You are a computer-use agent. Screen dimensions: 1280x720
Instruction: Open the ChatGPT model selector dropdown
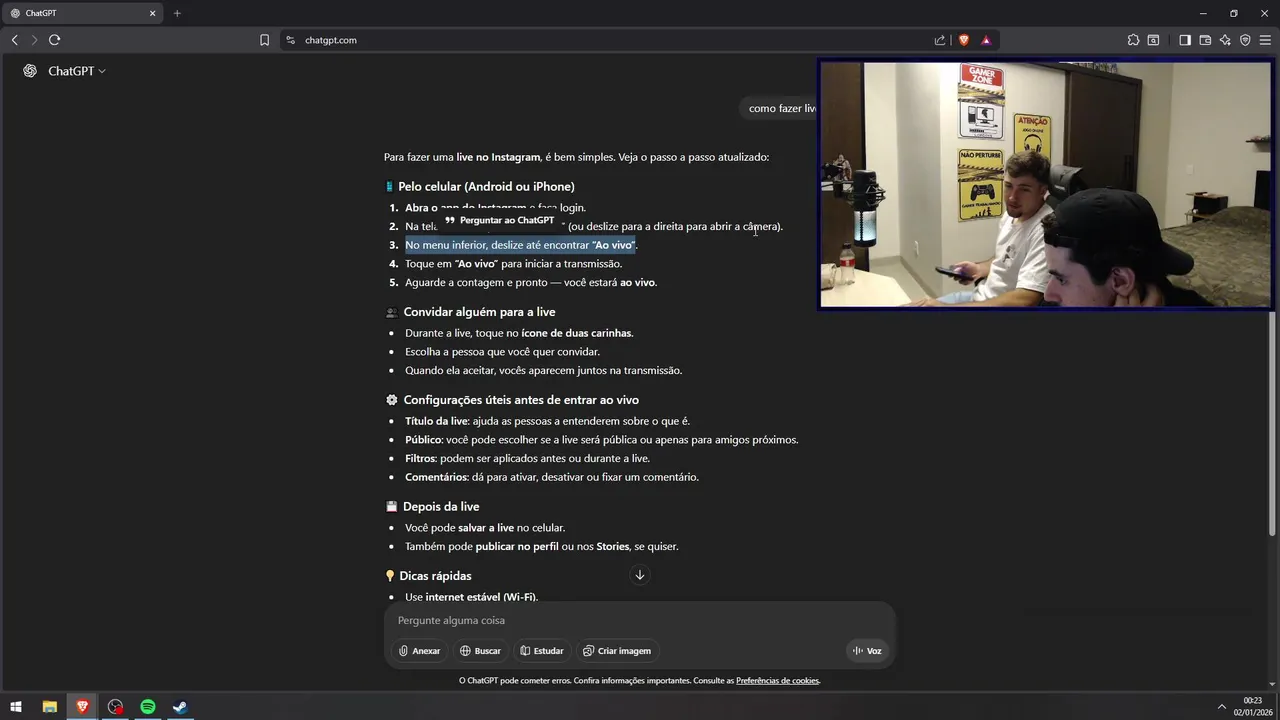coord(77,71)
